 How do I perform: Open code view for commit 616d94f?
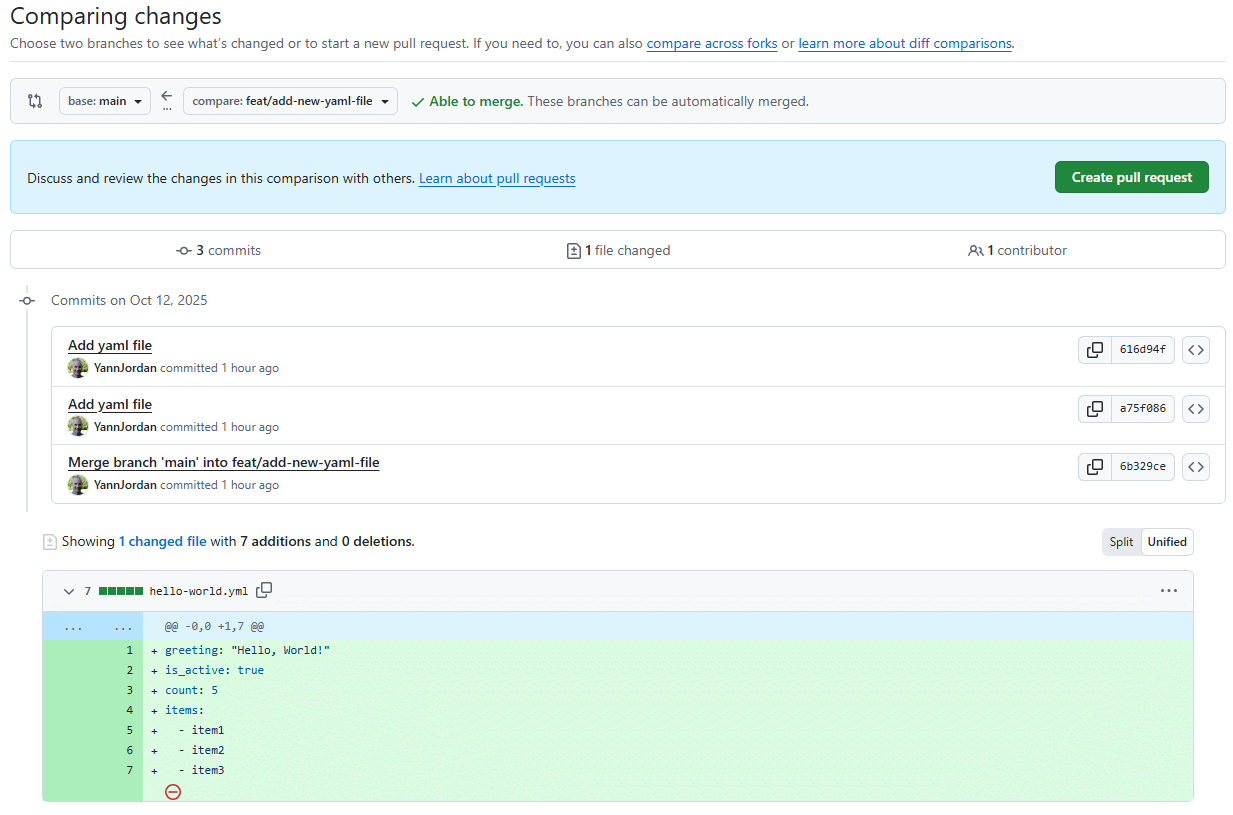coord(1196,349)
